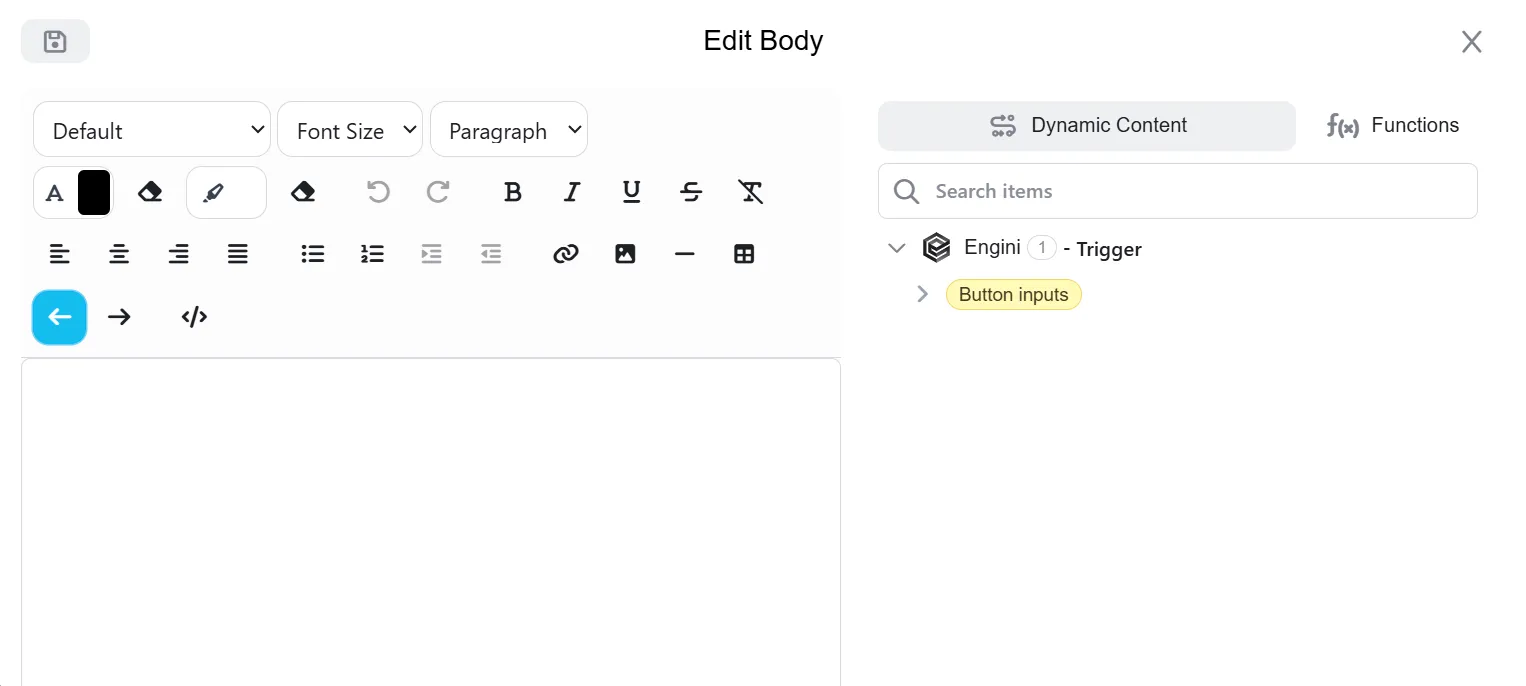The image size is (1526, 686).
Task: Insert a table
Action: (744, 255)
